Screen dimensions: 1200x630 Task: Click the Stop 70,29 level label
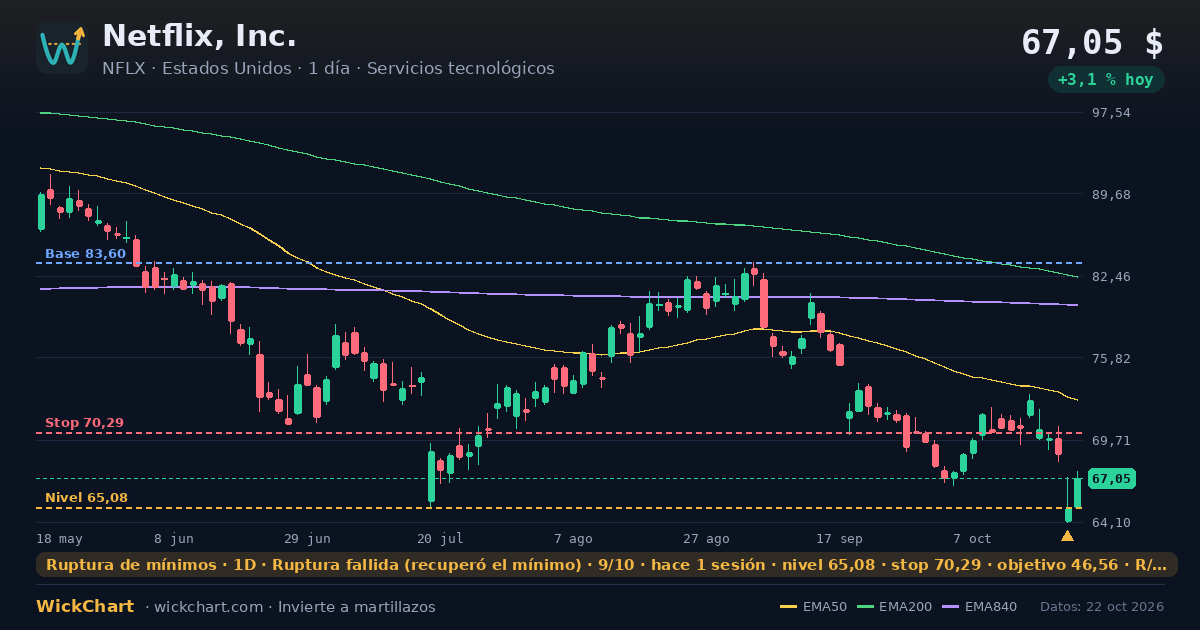(84, 423)
